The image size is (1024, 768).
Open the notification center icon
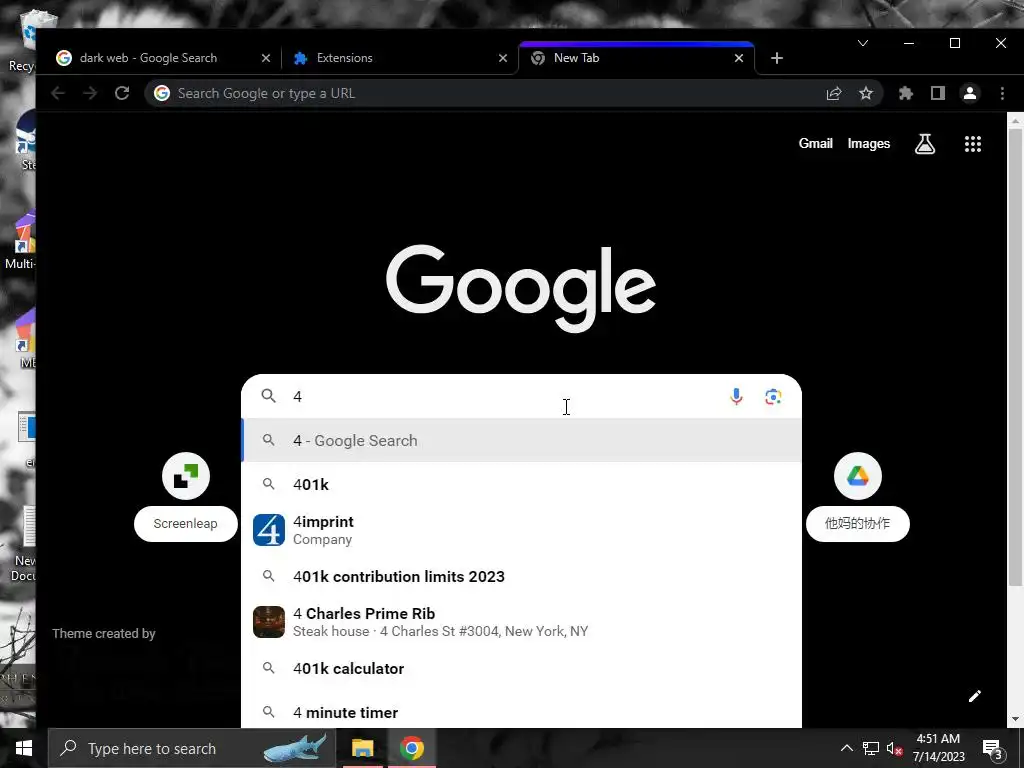pos(993,750)
